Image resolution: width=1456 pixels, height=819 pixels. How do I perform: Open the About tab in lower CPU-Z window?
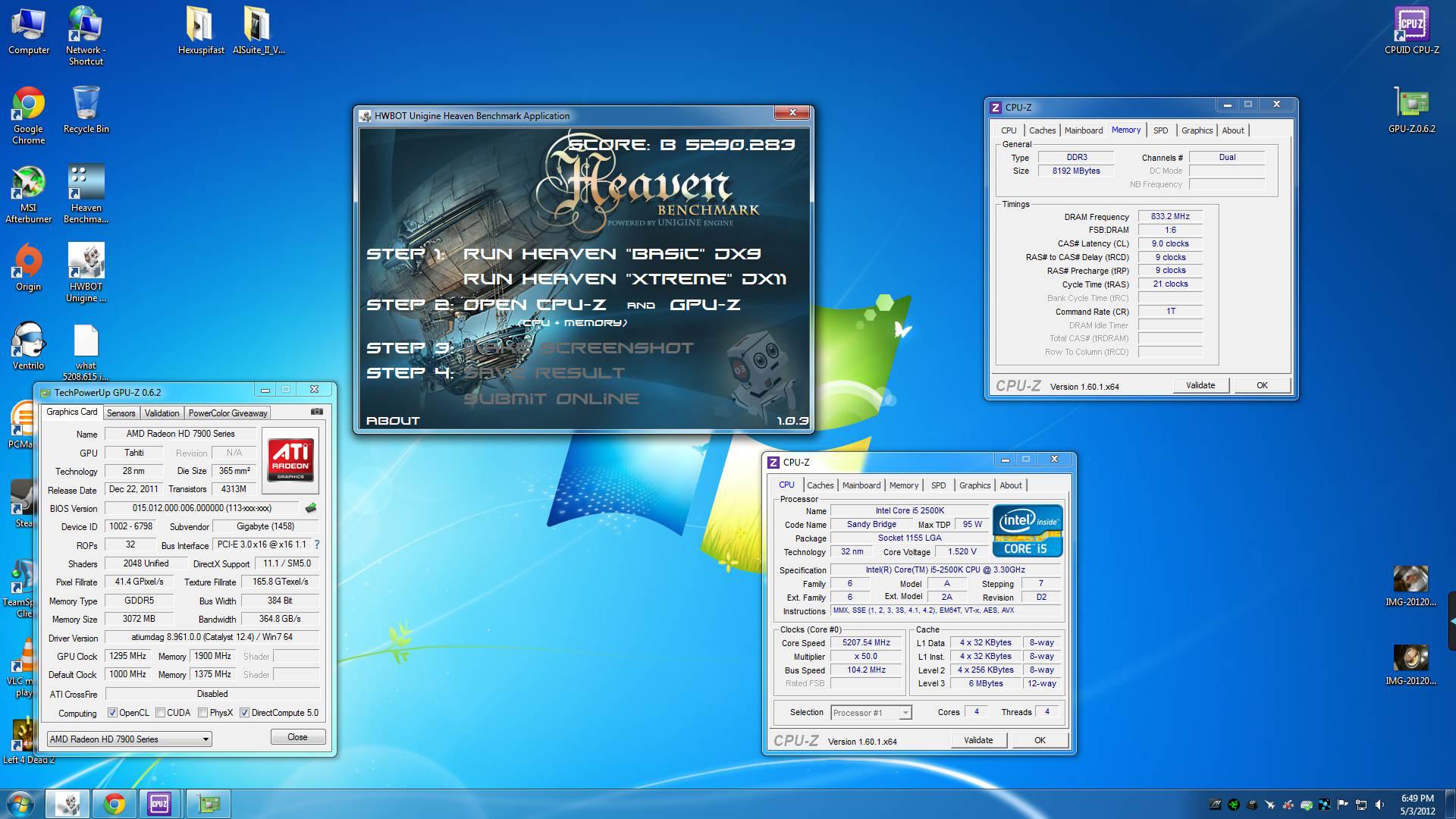point(1010,485)
